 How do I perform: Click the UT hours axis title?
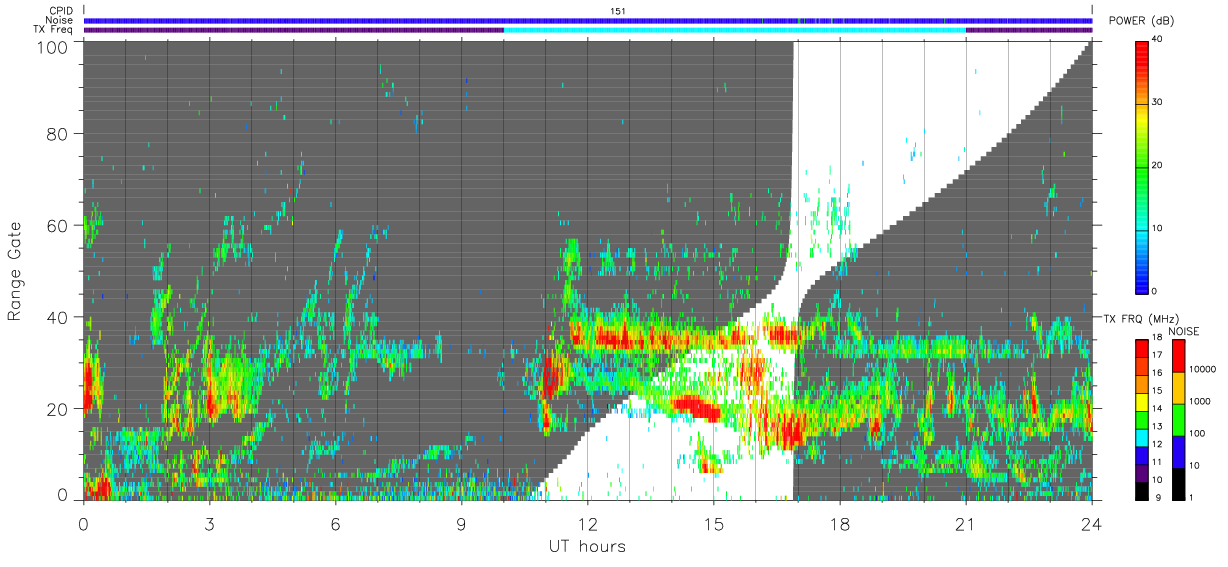586,546
